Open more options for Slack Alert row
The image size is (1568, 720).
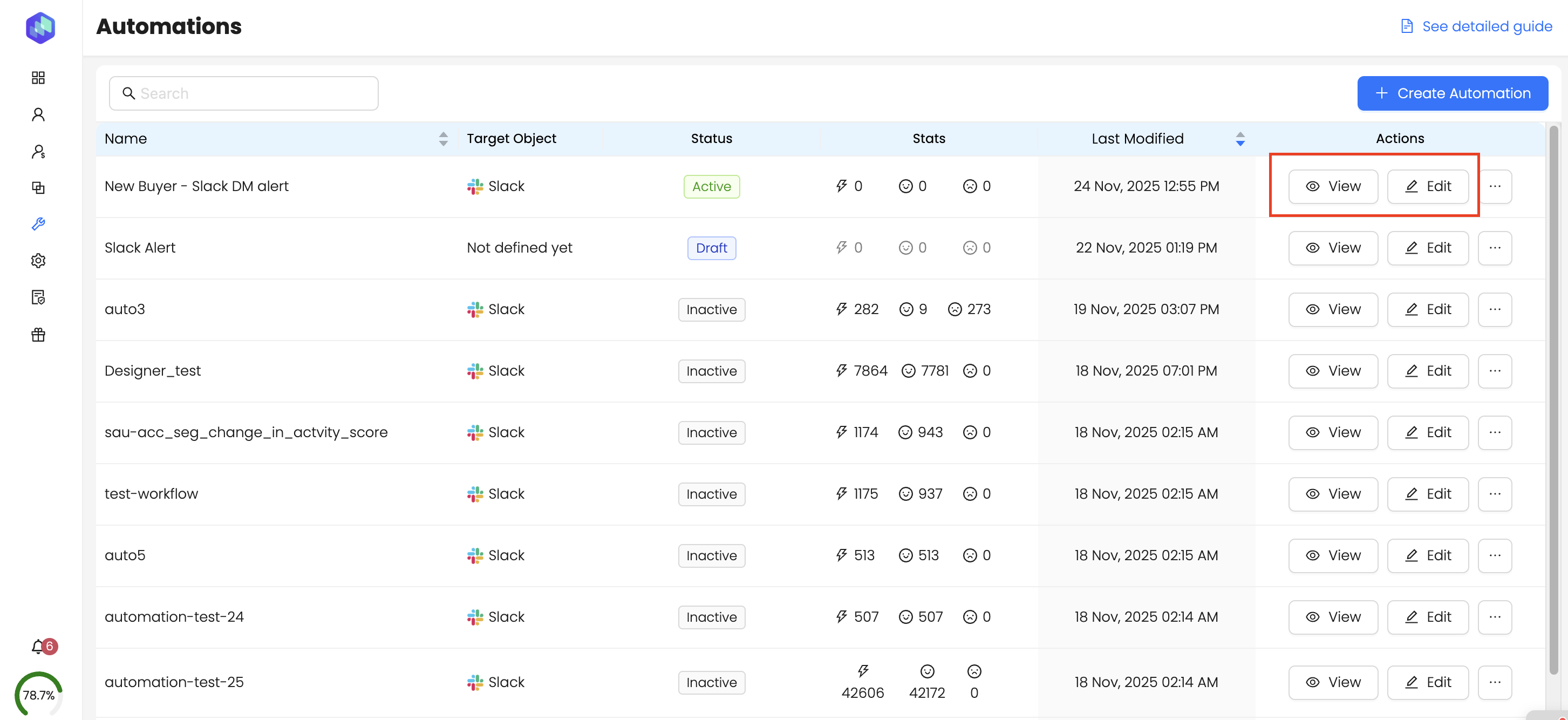(1494, 248)
